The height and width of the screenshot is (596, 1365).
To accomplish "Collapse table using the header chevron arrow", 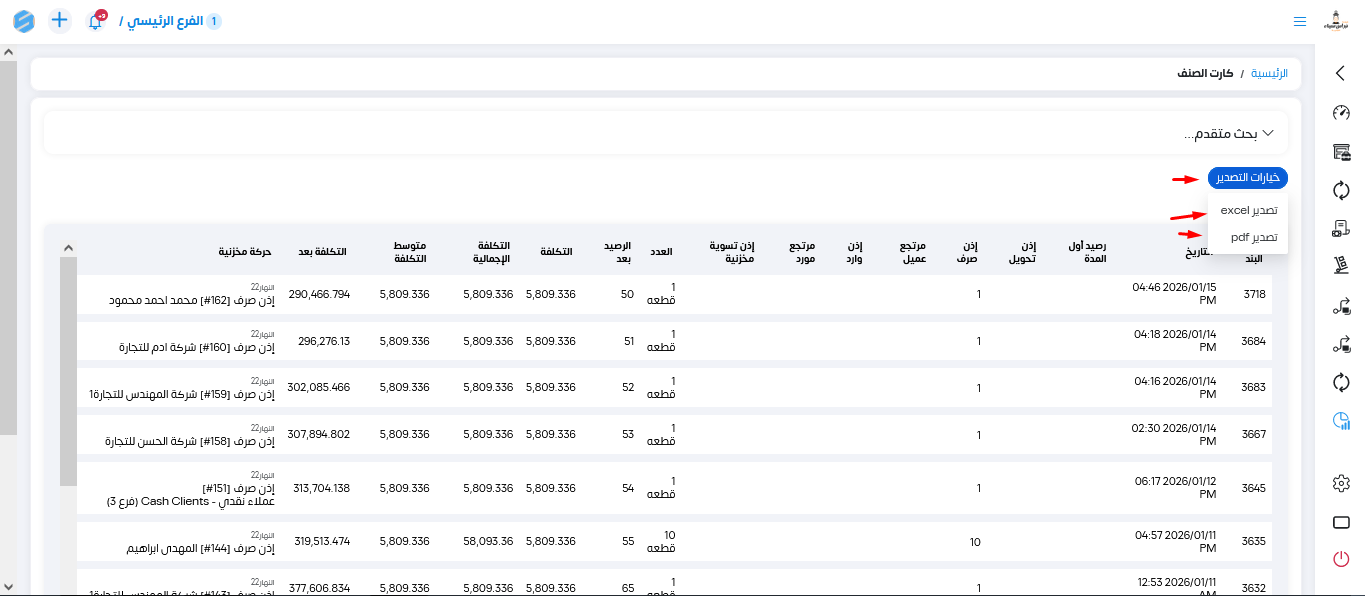I will point(68,248).
